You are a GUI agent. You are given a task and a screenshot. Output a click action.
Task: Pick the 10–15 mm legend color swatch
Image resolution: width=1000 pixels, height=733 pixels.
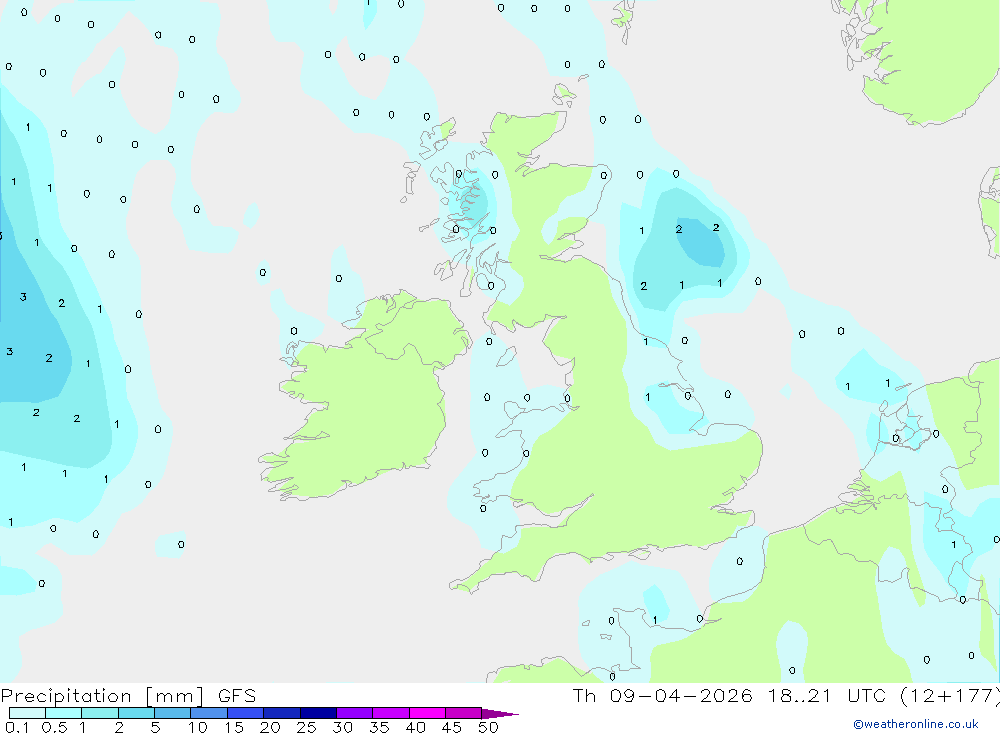pyautogui.click(x=209, y=713)
